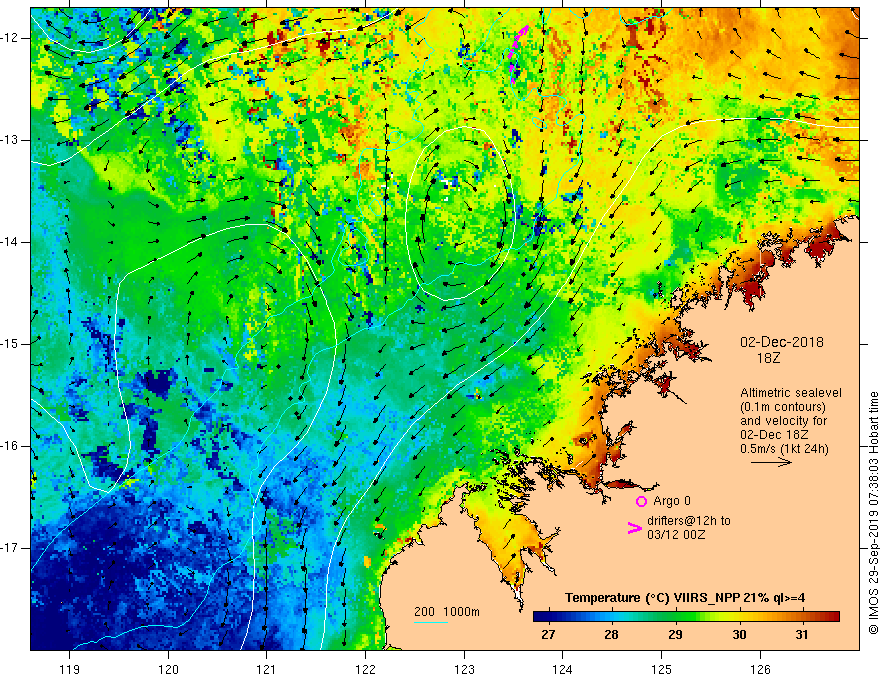Click the 'Altimetric sealevel' text
This screenshot has width=880, height=680.
point(791,393)
